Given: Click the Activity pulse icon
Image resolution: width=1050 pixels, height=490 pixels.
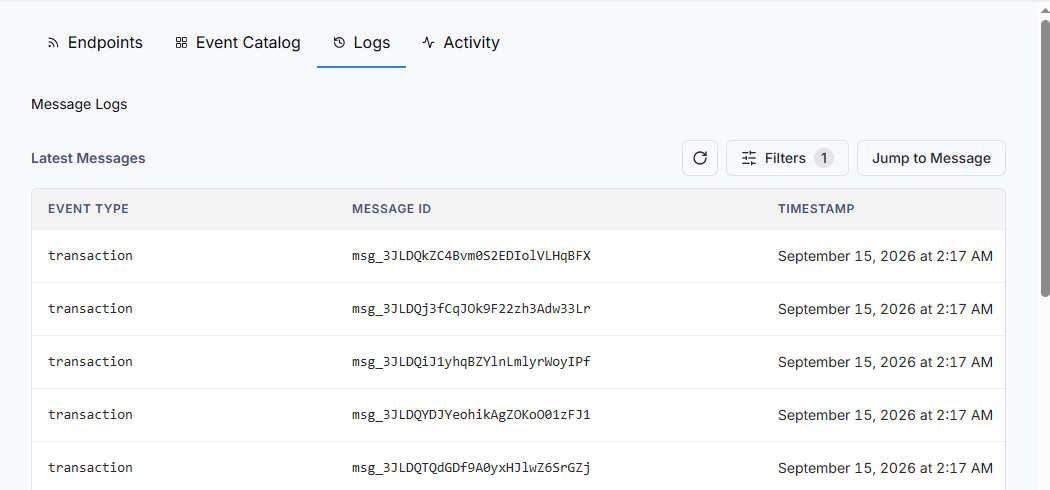Looking at the screenshot, I should (x=429, y=43).
